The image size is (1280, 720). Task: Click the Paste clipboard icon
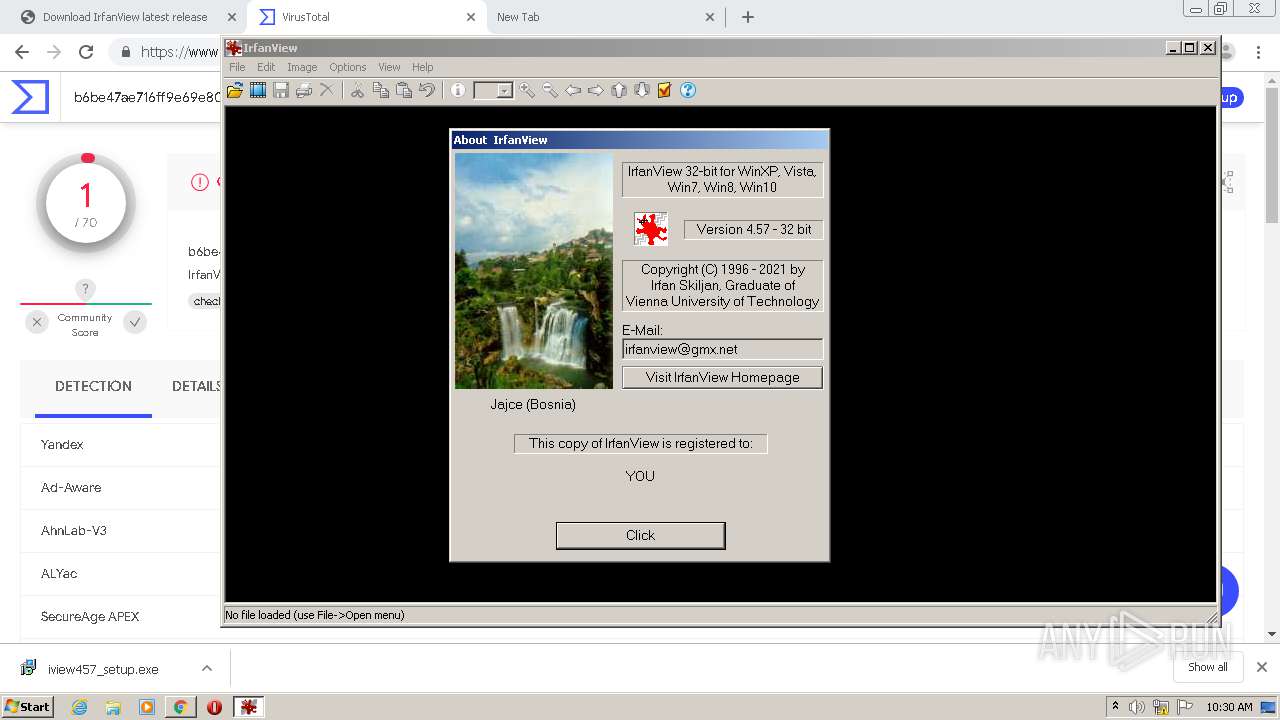(404, 90)
